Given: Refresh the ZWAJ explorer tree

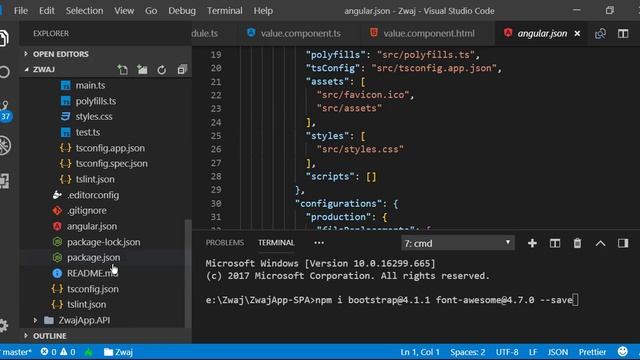Looking at the screenshot, I should (x=162, y=70).
